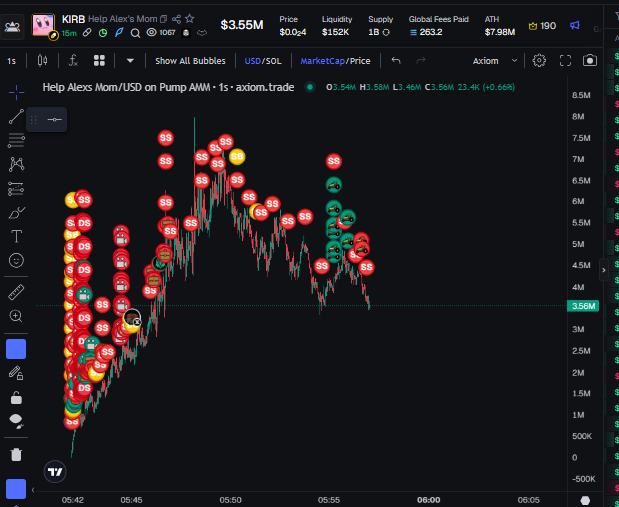Delete drawings with the trash icon
Viewport: 619px width, 507px height.
pyautogui.click(x=16, y=454)
